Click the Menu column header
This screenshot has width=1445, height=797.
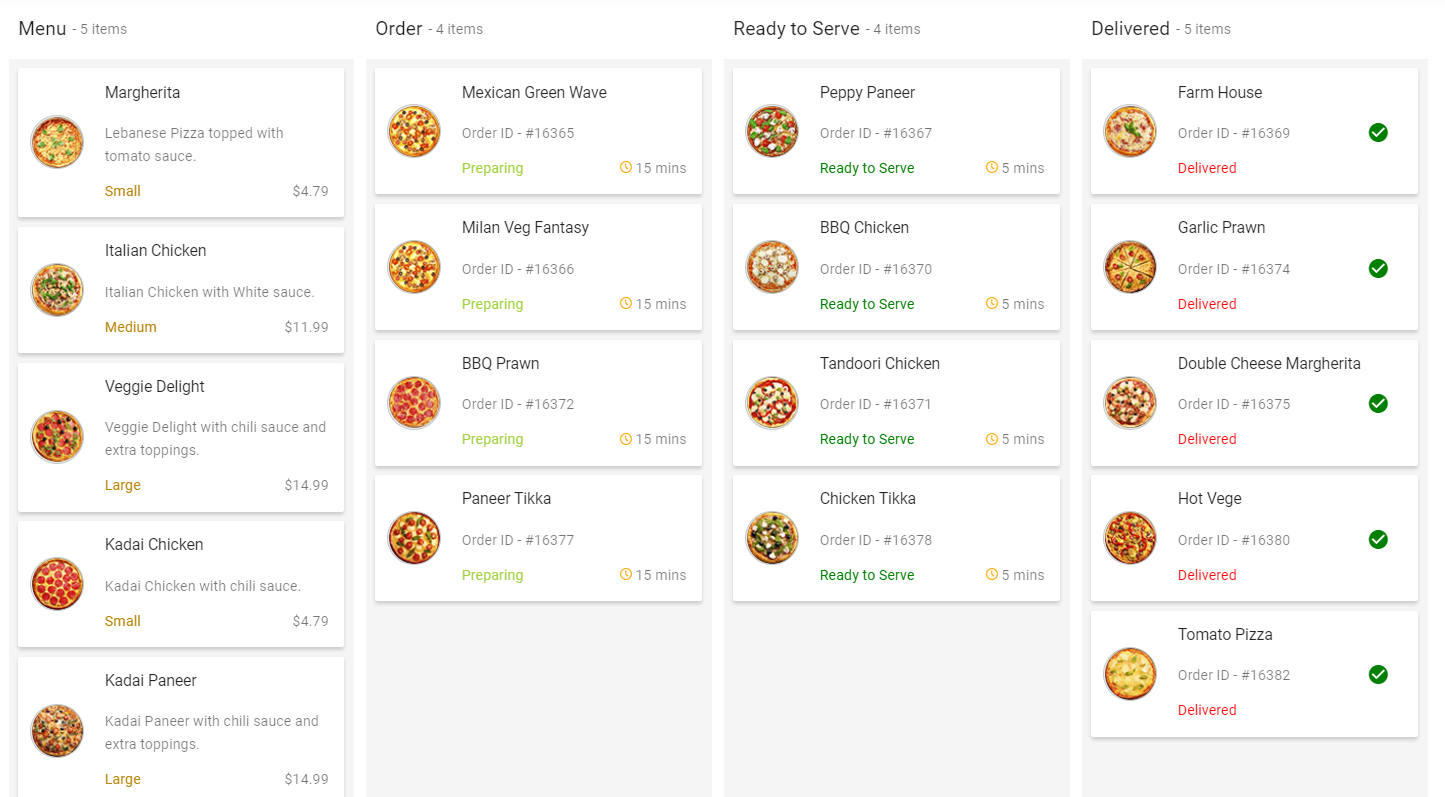pos(42,29)
